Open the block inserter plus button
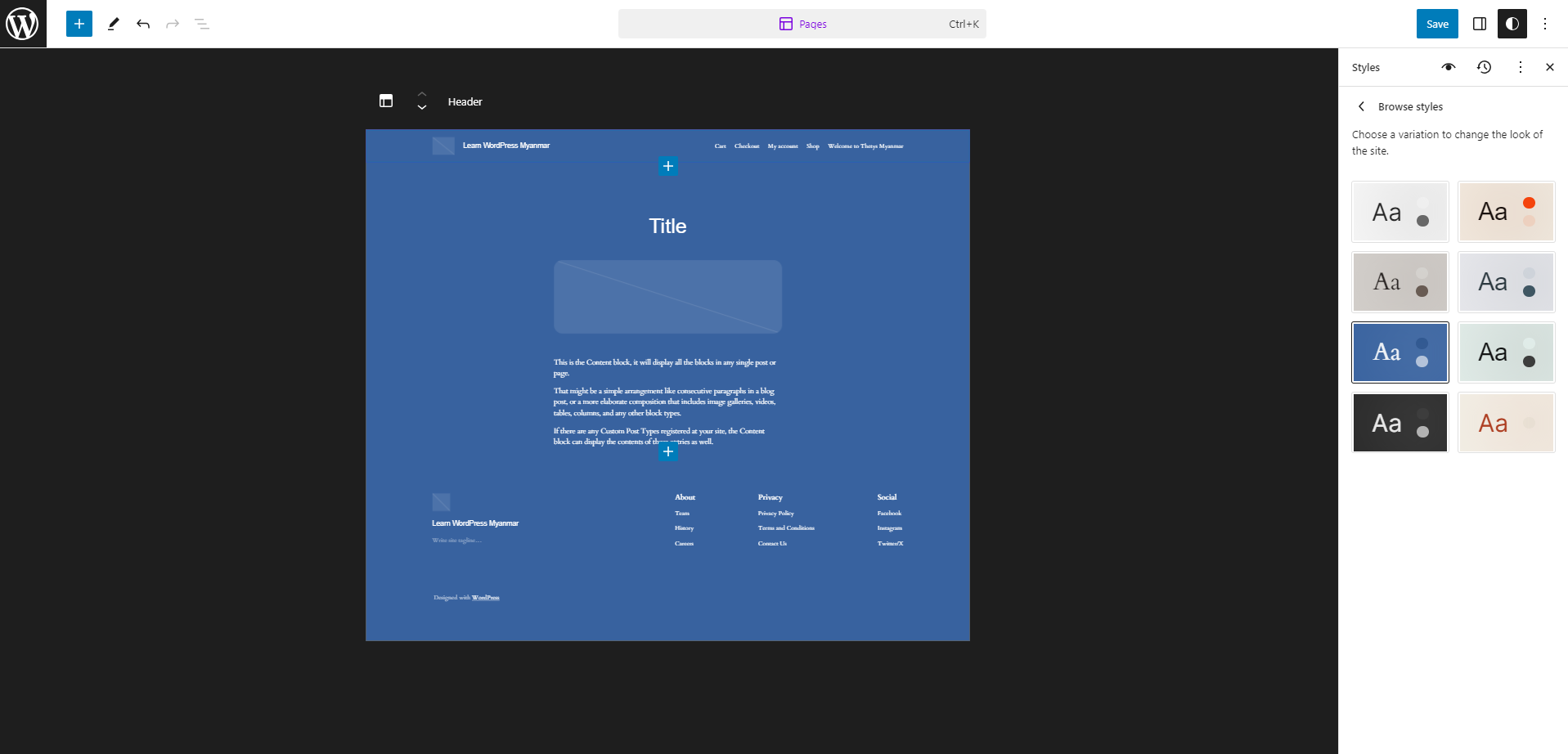The height and width of the screenshot is (754, 1568). (79, 24)
